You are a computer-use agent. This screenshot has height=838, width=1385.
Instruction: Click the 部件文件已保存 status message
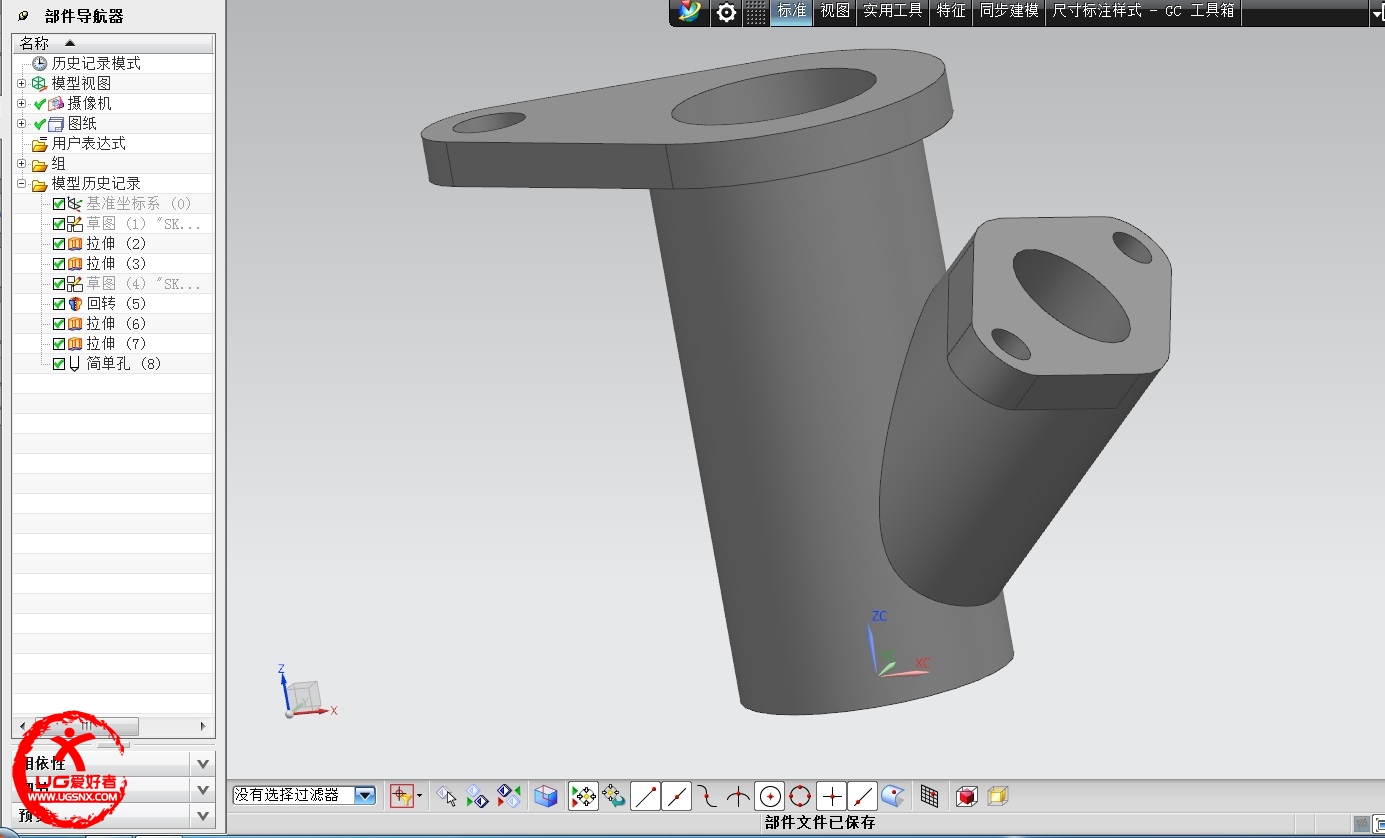820,822
